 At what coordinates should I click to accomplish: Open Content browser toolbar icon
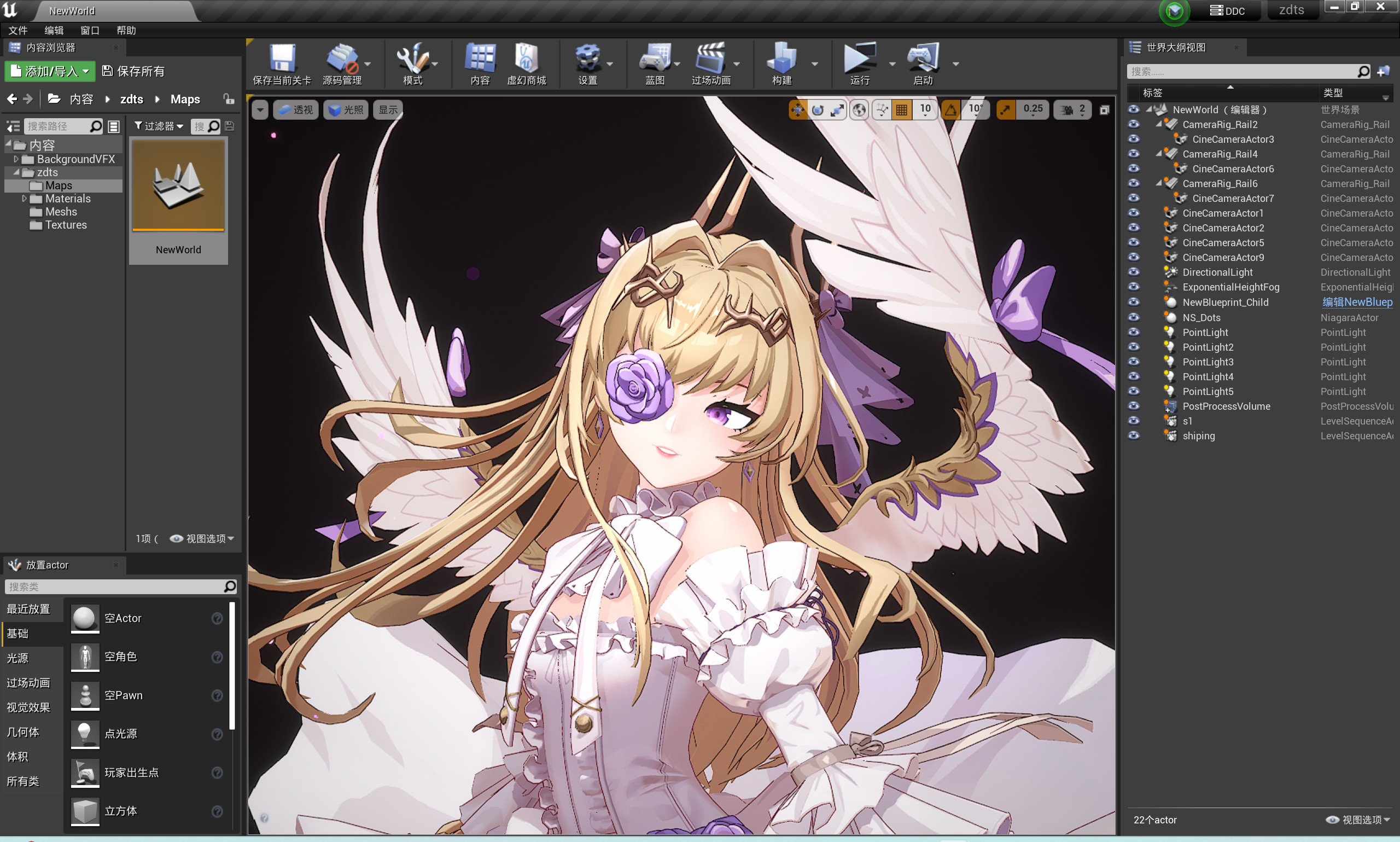[480, 58]
